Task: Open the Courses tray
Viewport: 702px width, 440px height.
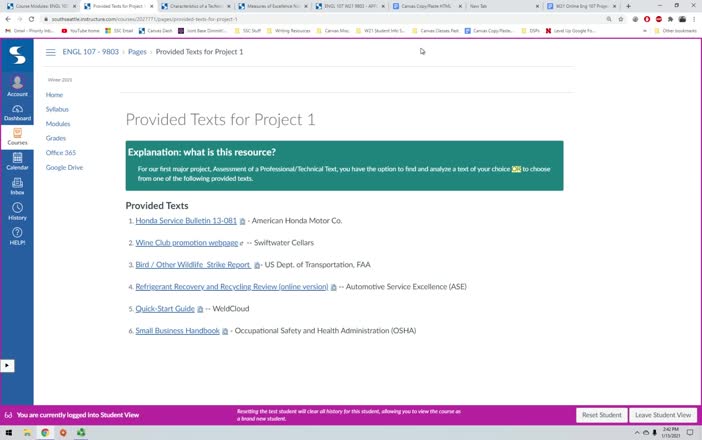Action: coord(17,137)
